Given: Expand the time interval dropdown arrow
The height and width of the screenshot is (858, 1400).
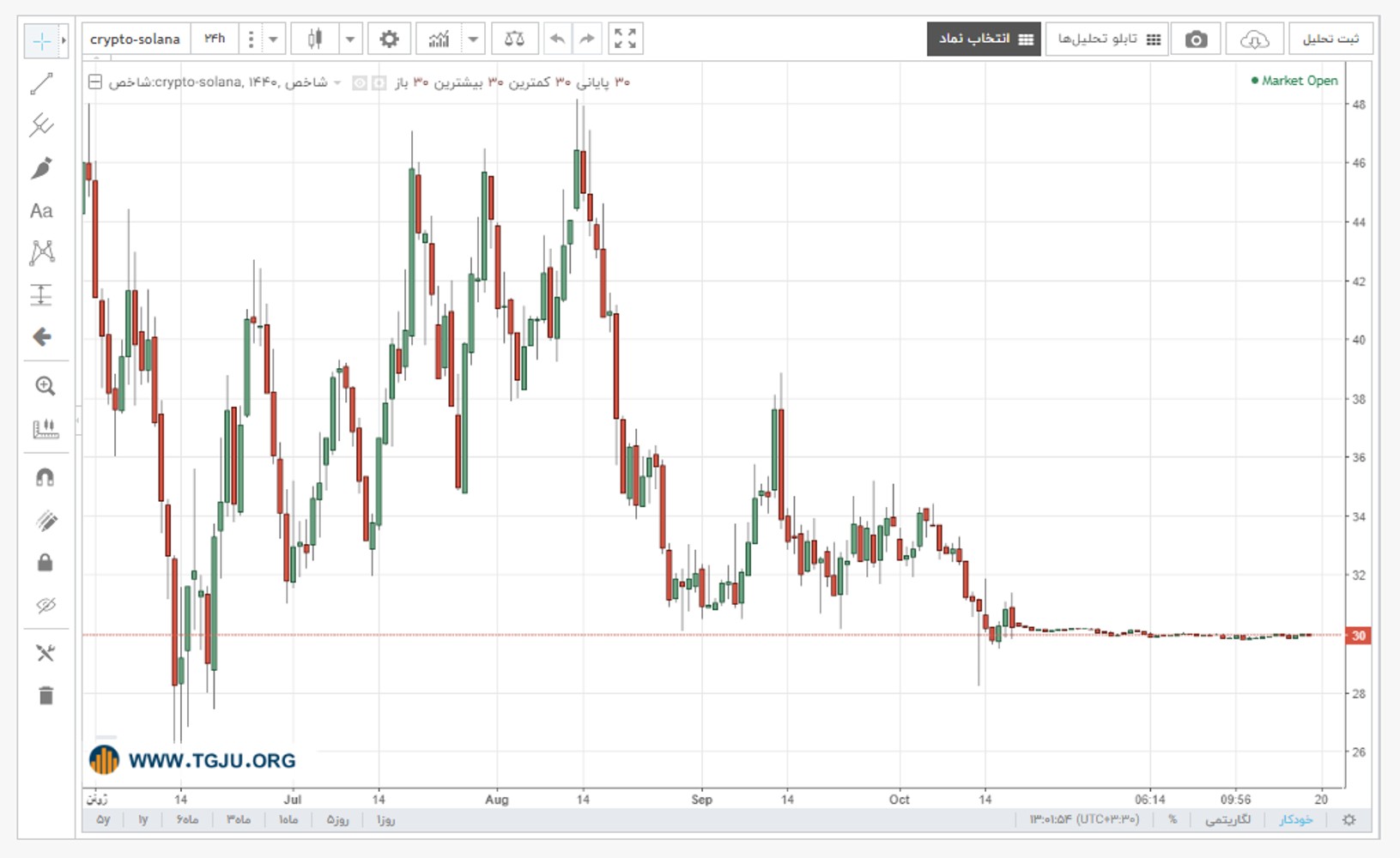Looking at the screenshot, I should pos(273,39).
